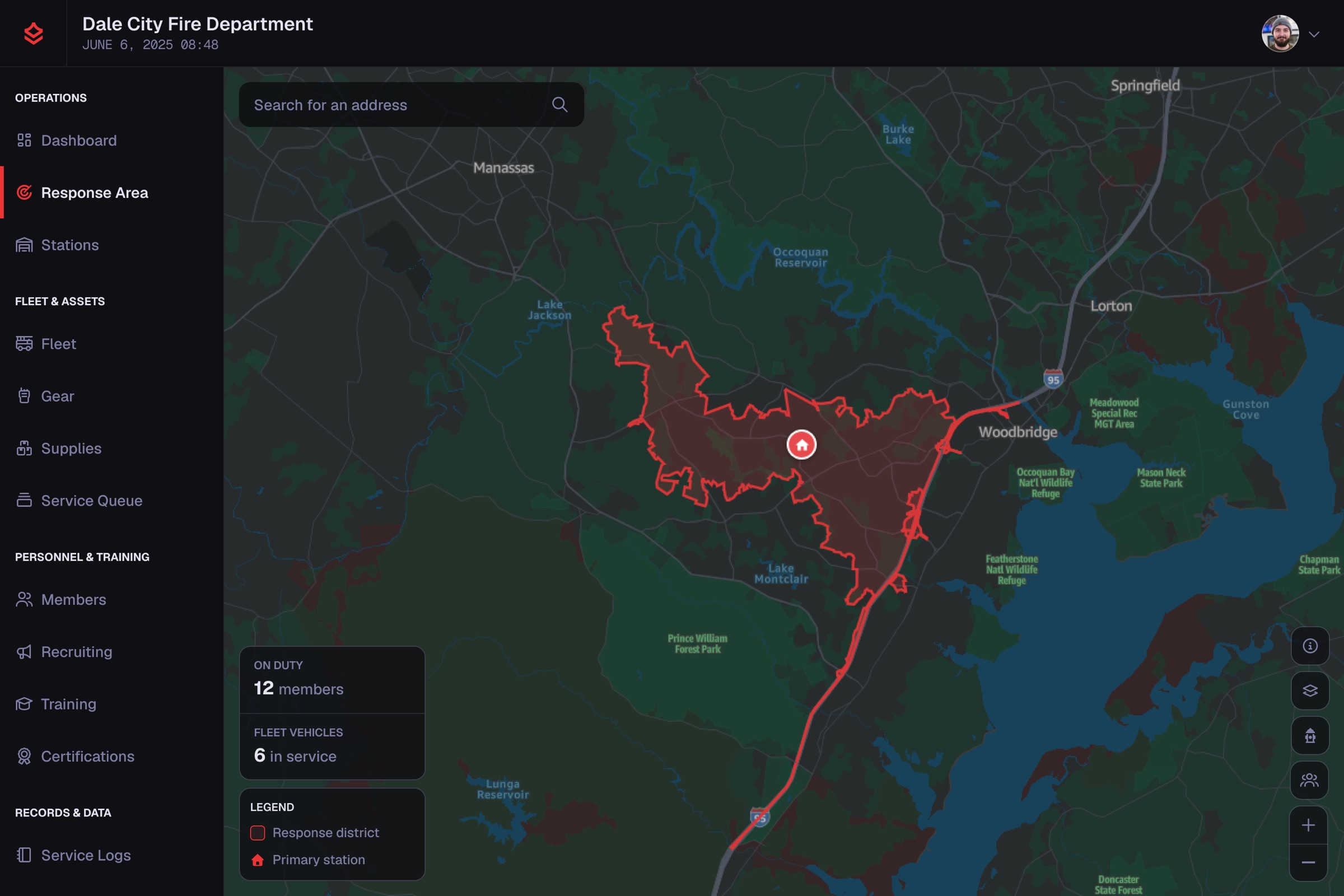Image resolution: width=1344 pixels, height=896 pixels.
Task: Go to the Stations page
Action: [x=112, y=245]
